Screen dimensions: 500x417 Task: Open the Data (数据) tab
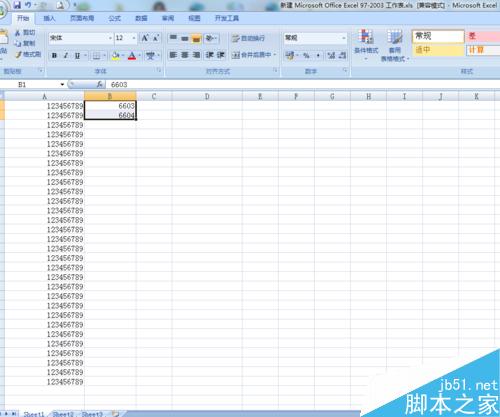coord(141,18)
